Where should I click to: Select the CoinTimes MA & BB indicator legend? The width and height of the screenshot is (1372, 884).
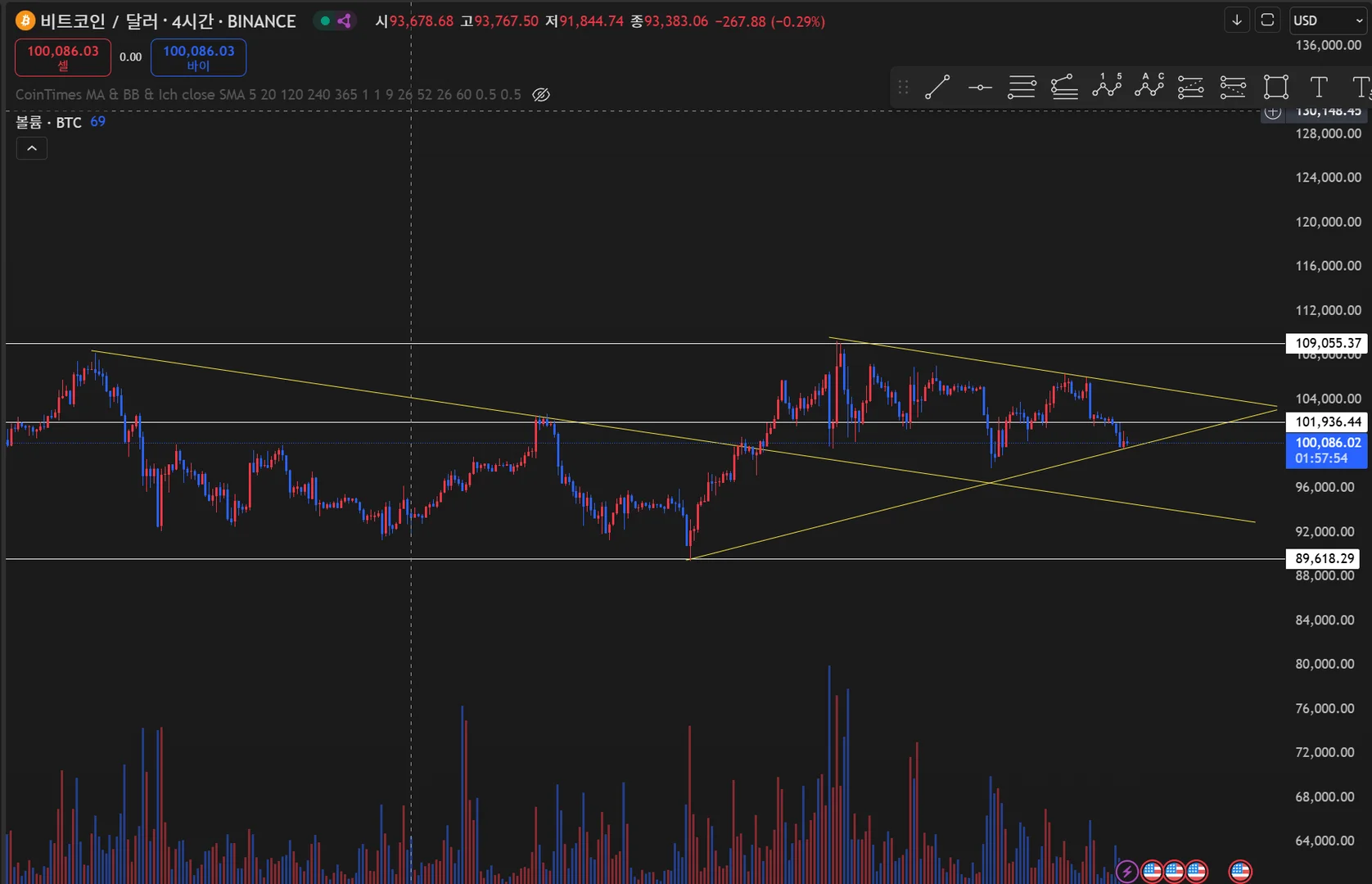point(269,95)
